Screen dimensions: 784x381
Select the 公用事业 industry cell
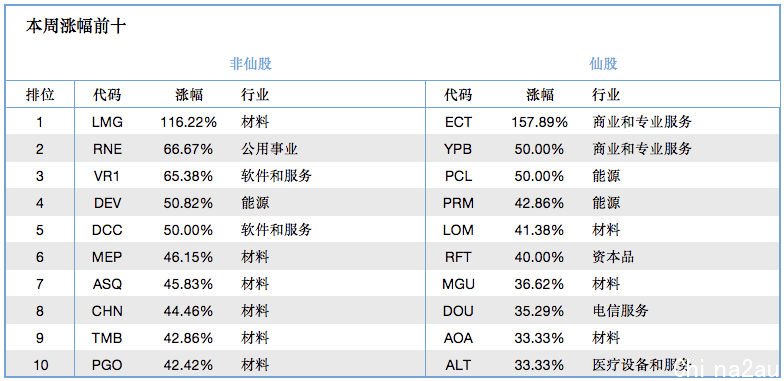point(270,149)
